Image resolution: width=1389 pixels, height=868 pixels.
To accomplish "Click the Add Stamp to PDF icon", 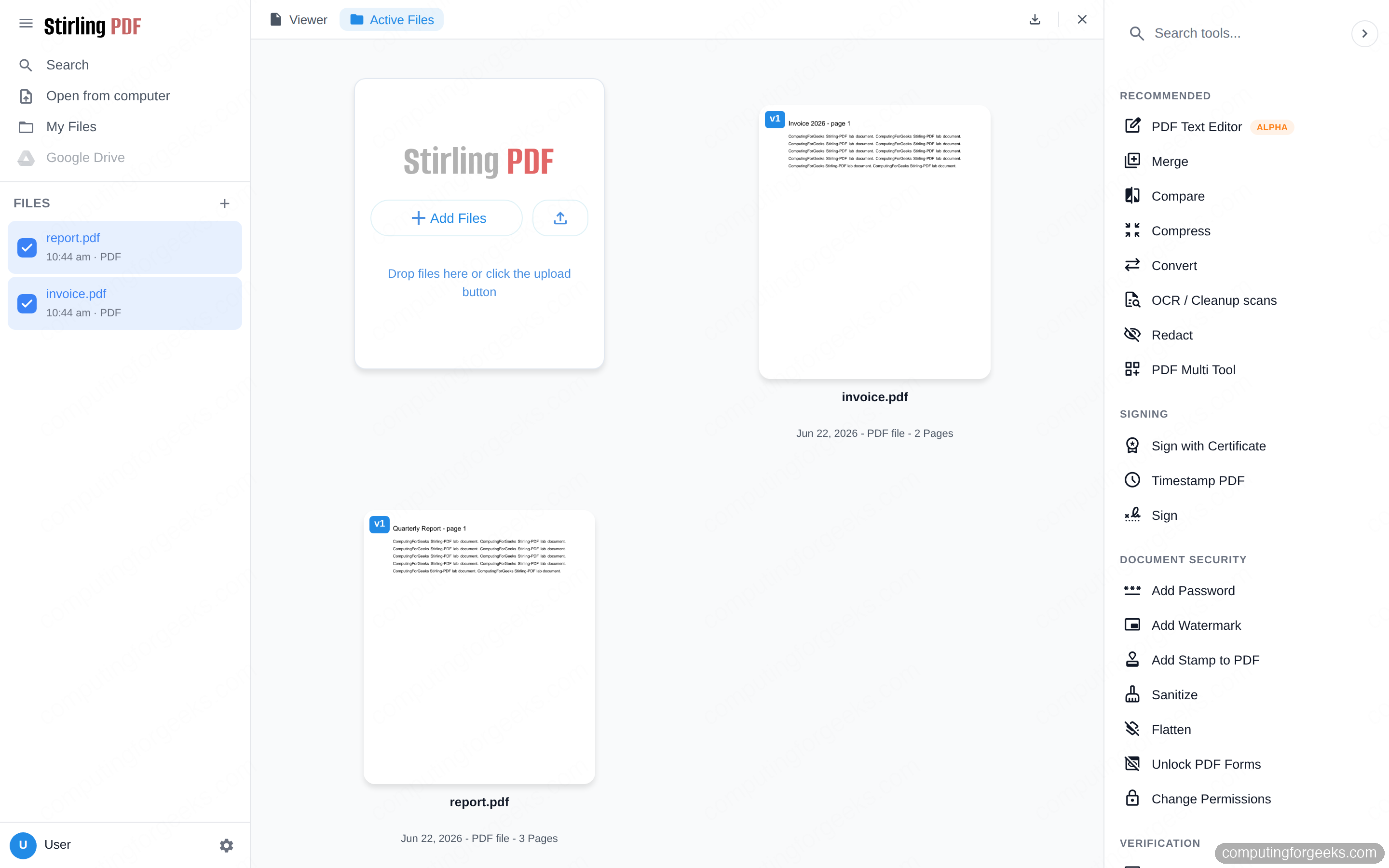I will pyautogui.click(x=1132, y=660).
